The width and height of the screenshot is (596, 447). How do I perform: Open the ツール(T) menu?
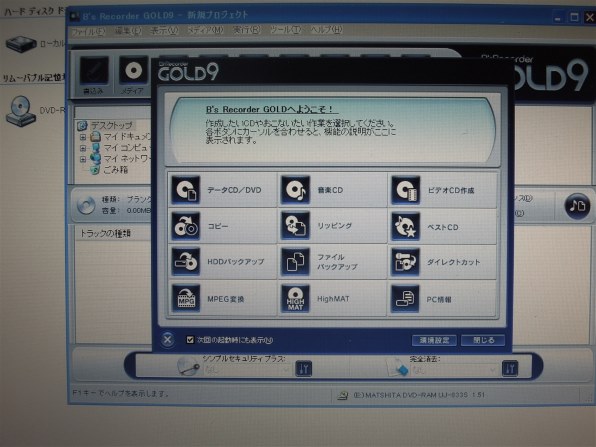pyautogui.click(x=285, y=30)
